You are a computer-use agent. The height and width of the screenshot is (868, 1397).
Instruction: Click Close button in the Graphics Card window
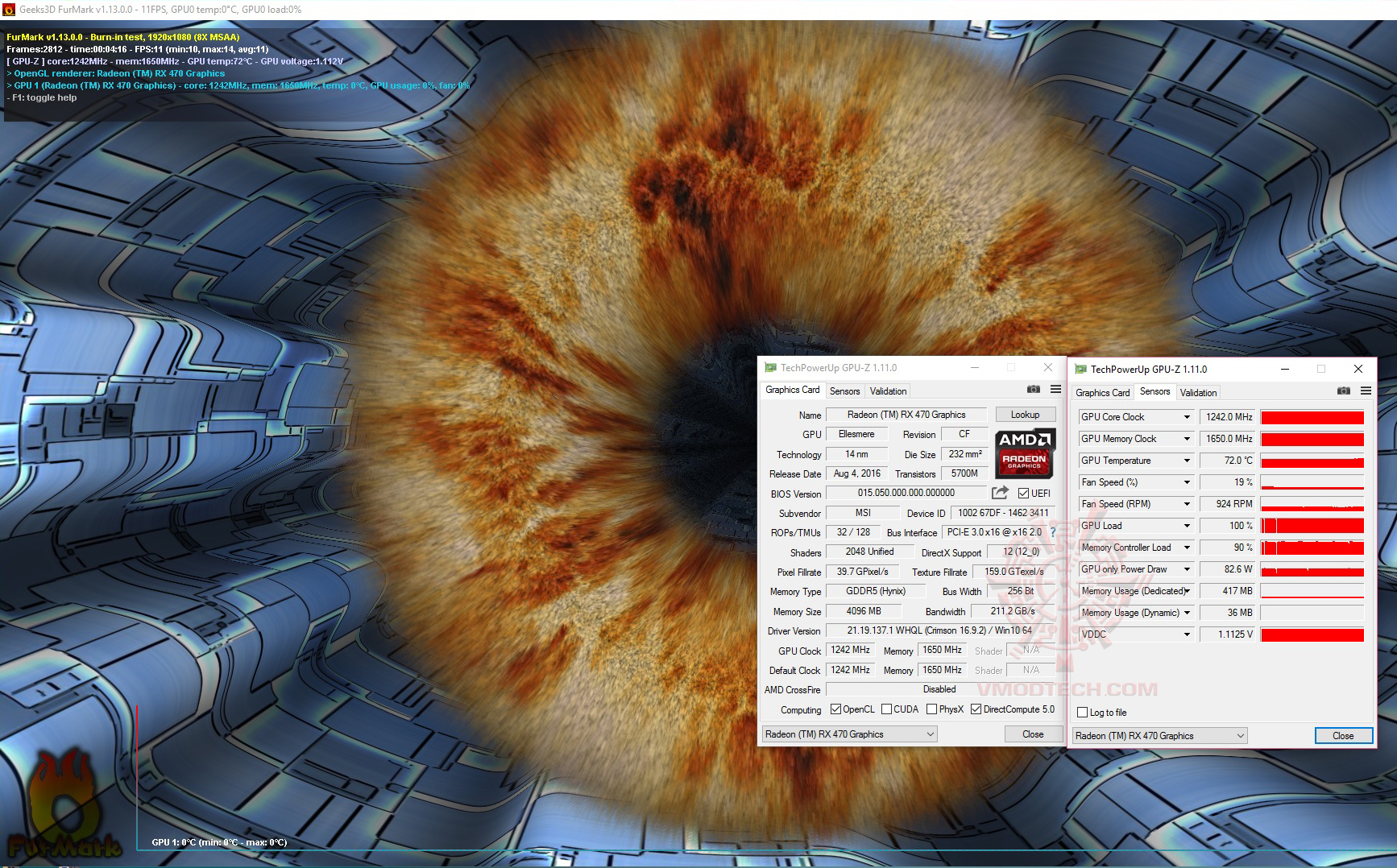(1033, 734)
